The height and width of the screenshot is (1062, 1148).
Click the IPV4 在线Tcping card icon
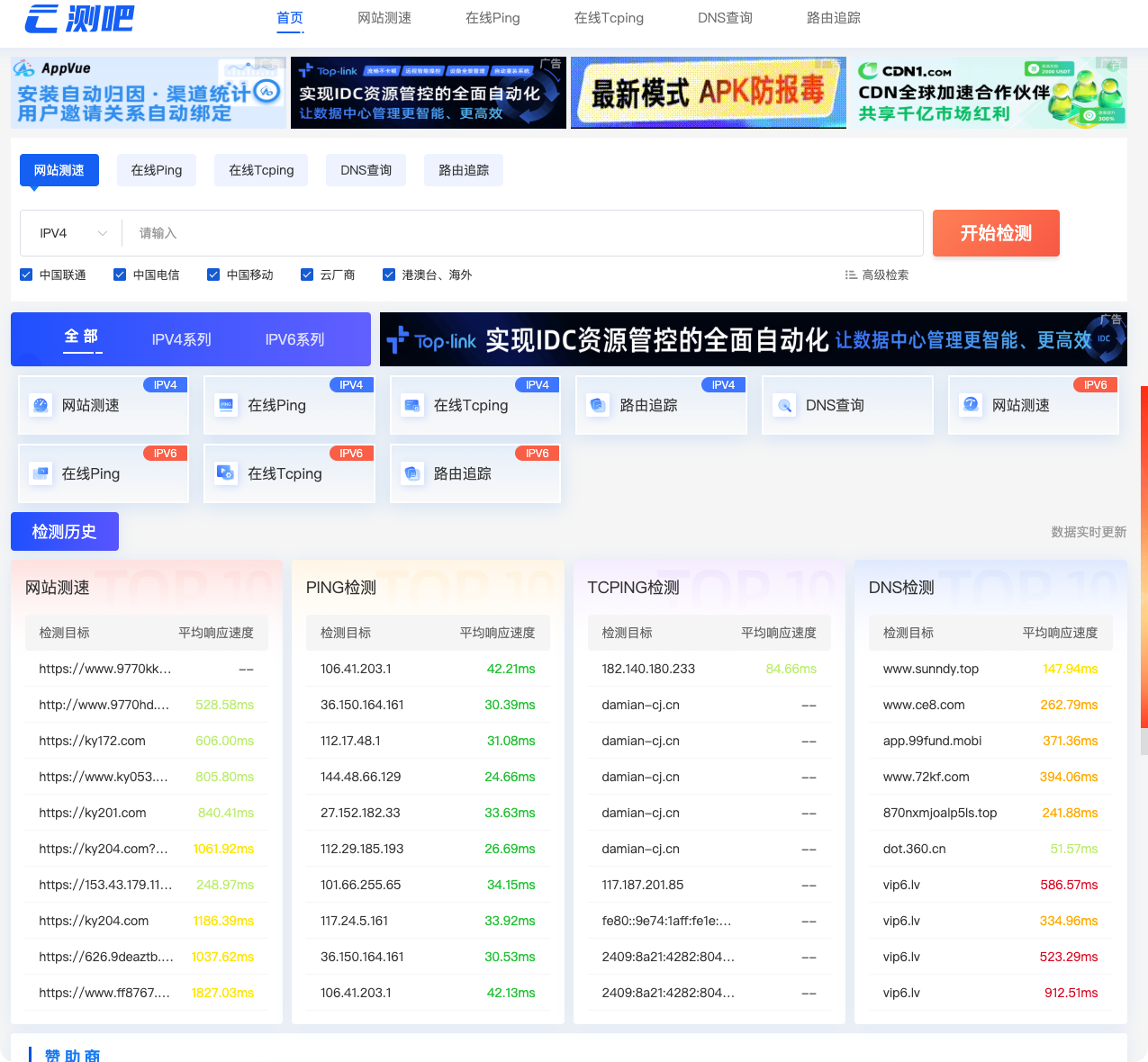click(412, 406)
